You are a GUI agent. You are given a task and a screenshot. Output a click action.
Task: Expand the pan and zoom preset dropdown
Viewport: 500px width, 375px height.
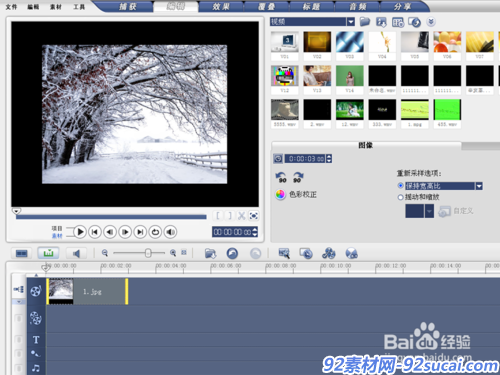click(x=429, y=211)
